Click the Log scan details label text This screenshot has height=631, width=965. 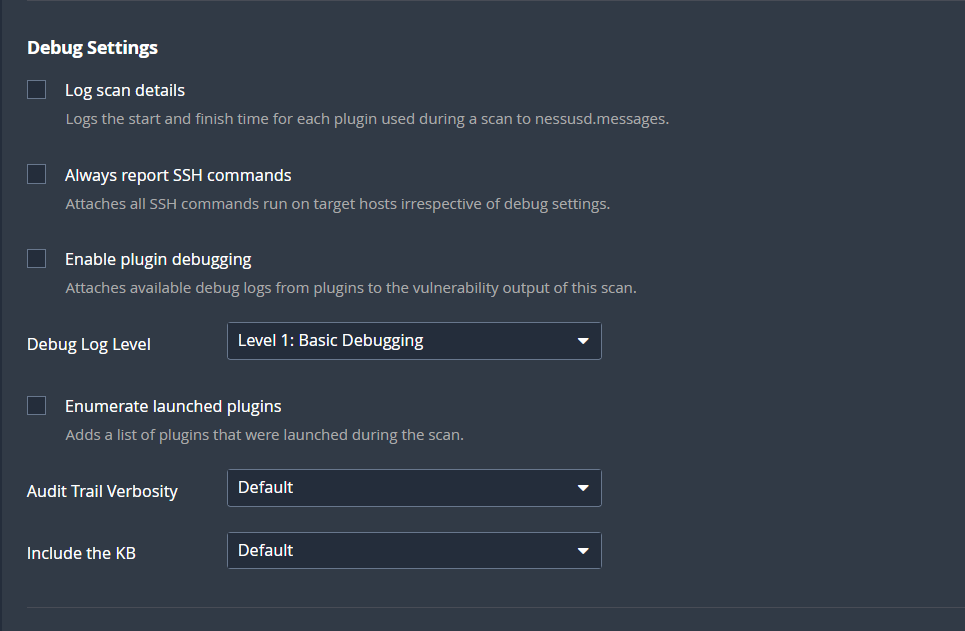[125, 90]
